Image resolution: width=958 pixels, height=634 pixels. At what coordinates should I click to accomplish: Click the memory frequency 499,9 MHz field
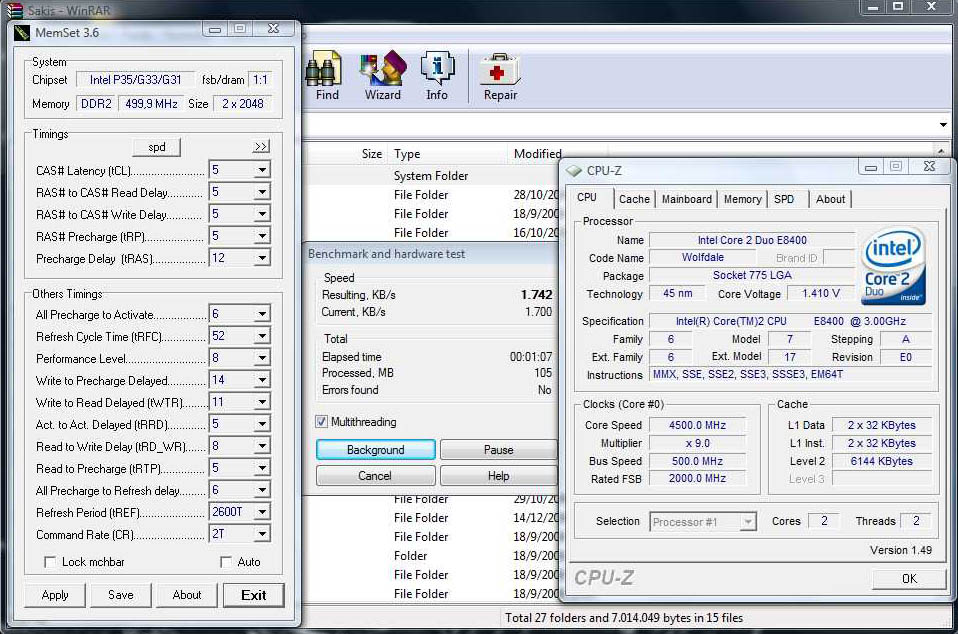pyautogui.click(x=152, y=104)
